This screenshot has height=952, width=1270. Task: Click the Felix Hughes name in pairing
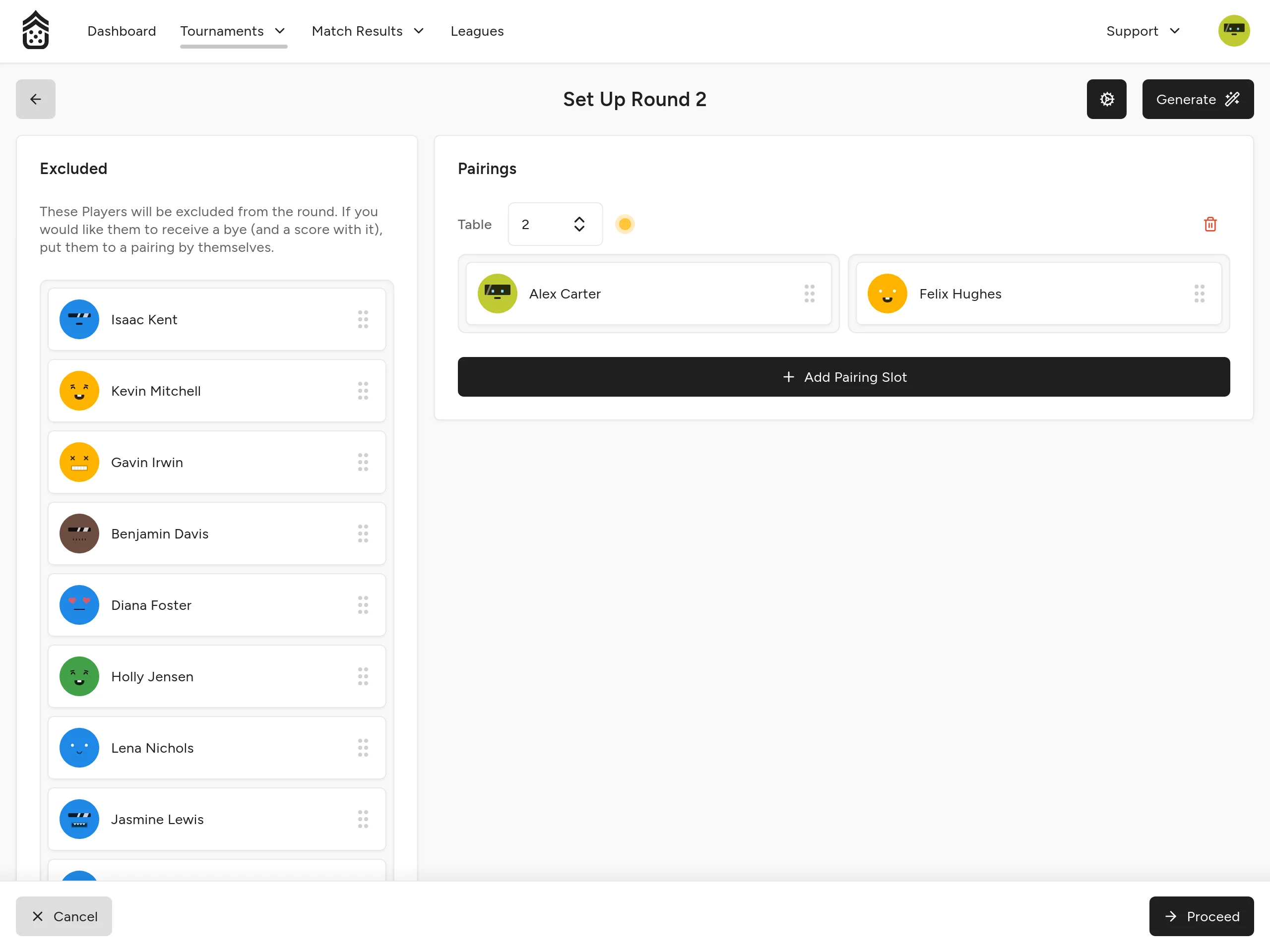(960, 294)
